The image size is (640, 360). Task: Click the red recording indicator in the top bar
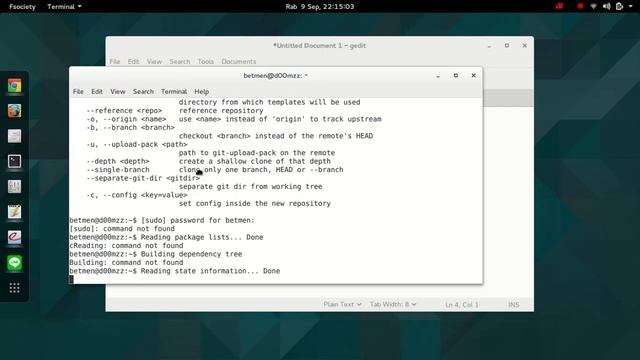(x=580, y=7)
